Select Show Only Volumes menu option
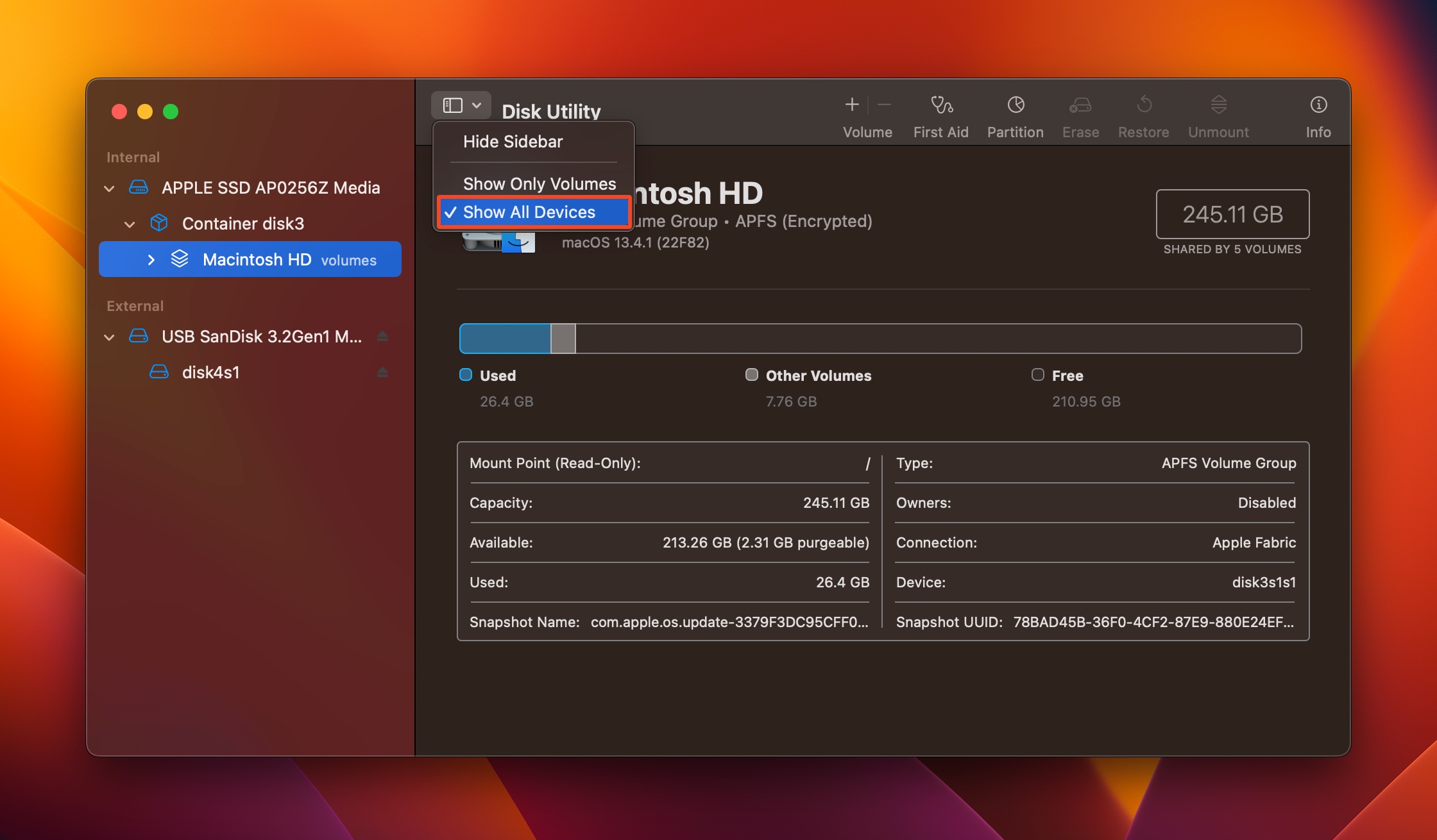1437x840 pixels. click(x=539, y=181)
